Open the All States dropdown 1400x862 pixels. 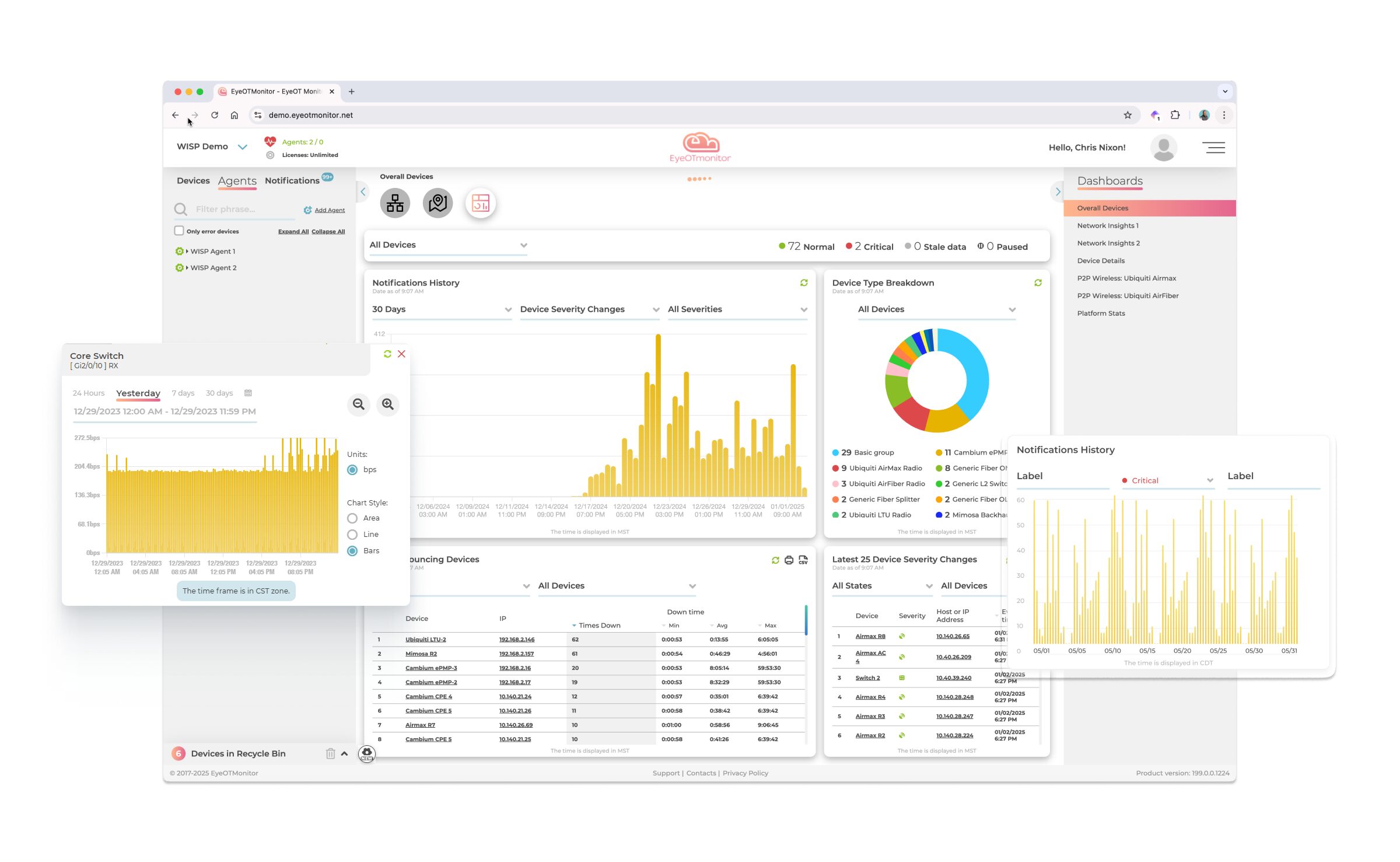[882, 586]
